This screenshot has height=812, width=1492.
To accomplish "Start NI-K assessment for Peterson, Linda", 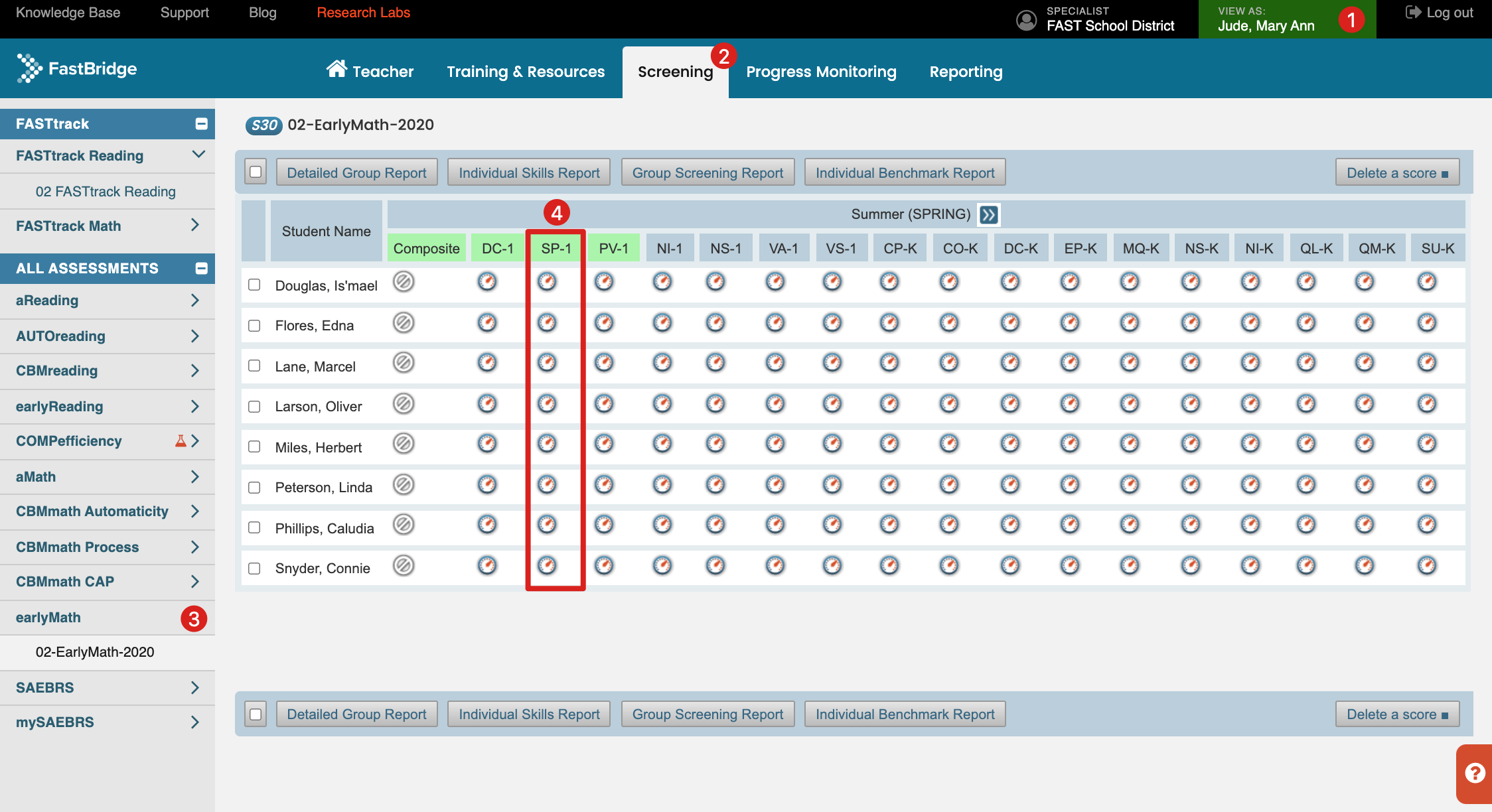I will (1250, 485).
